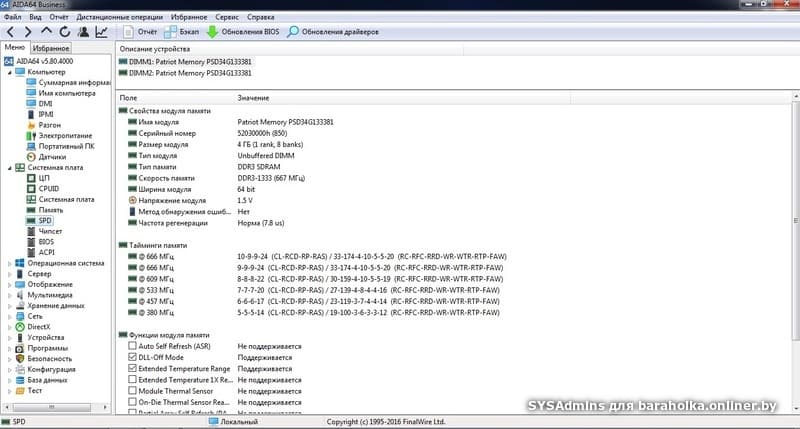800x429 pixels.
Task: Select SPD tree item
Action: 39,221
